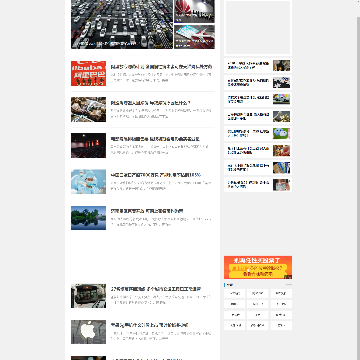
Task: Click the headline beside the surgeons image
Action: click(156, 175)
